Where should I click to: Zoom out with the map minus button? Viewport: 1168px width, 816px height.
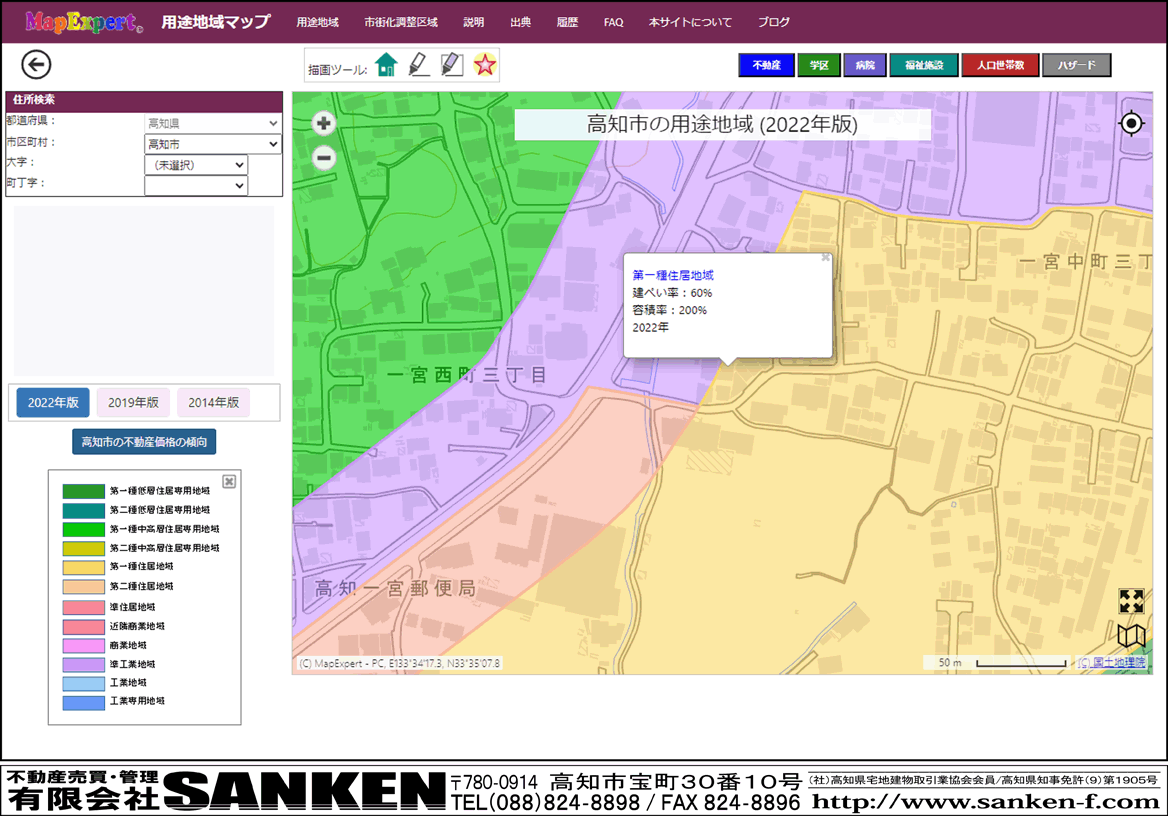[323, 158]
